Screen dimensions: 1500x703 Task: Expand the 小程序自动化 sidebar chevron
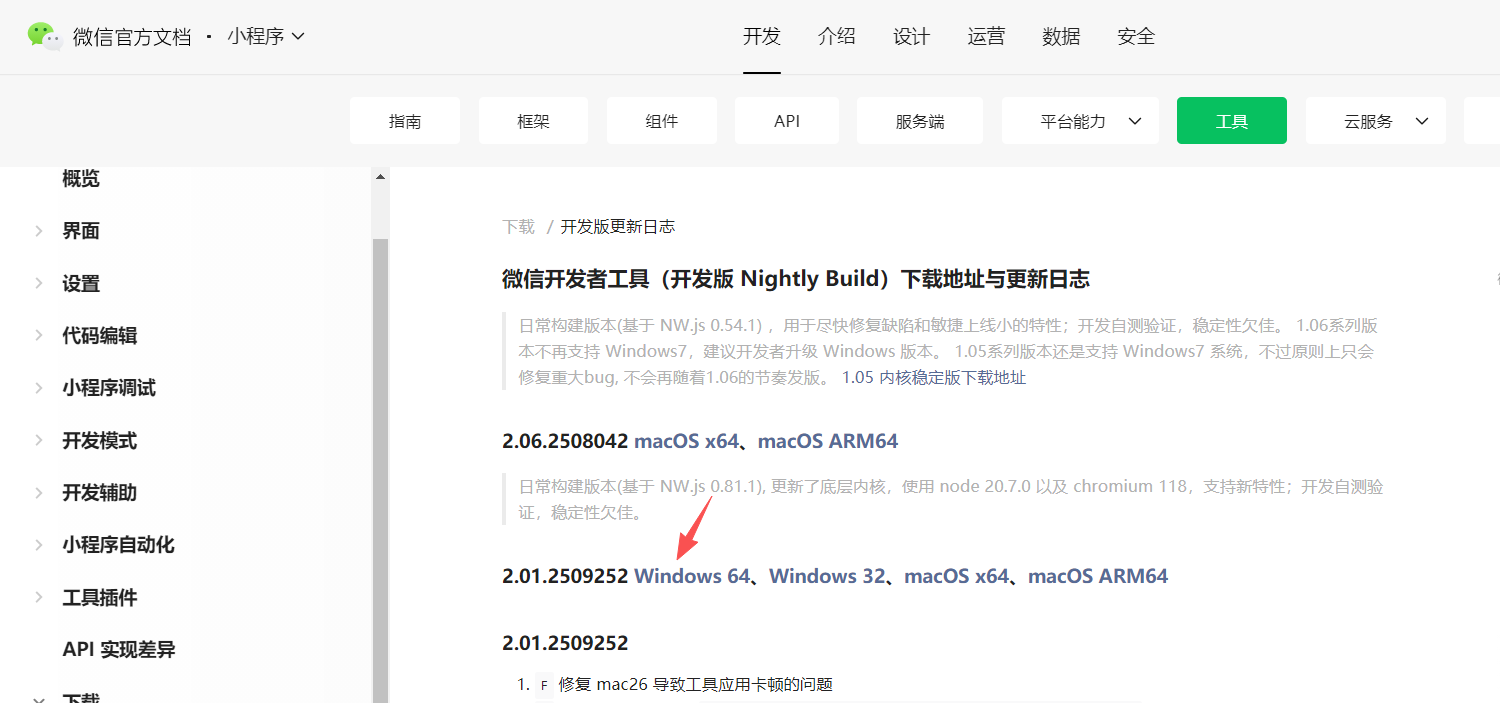39,545
